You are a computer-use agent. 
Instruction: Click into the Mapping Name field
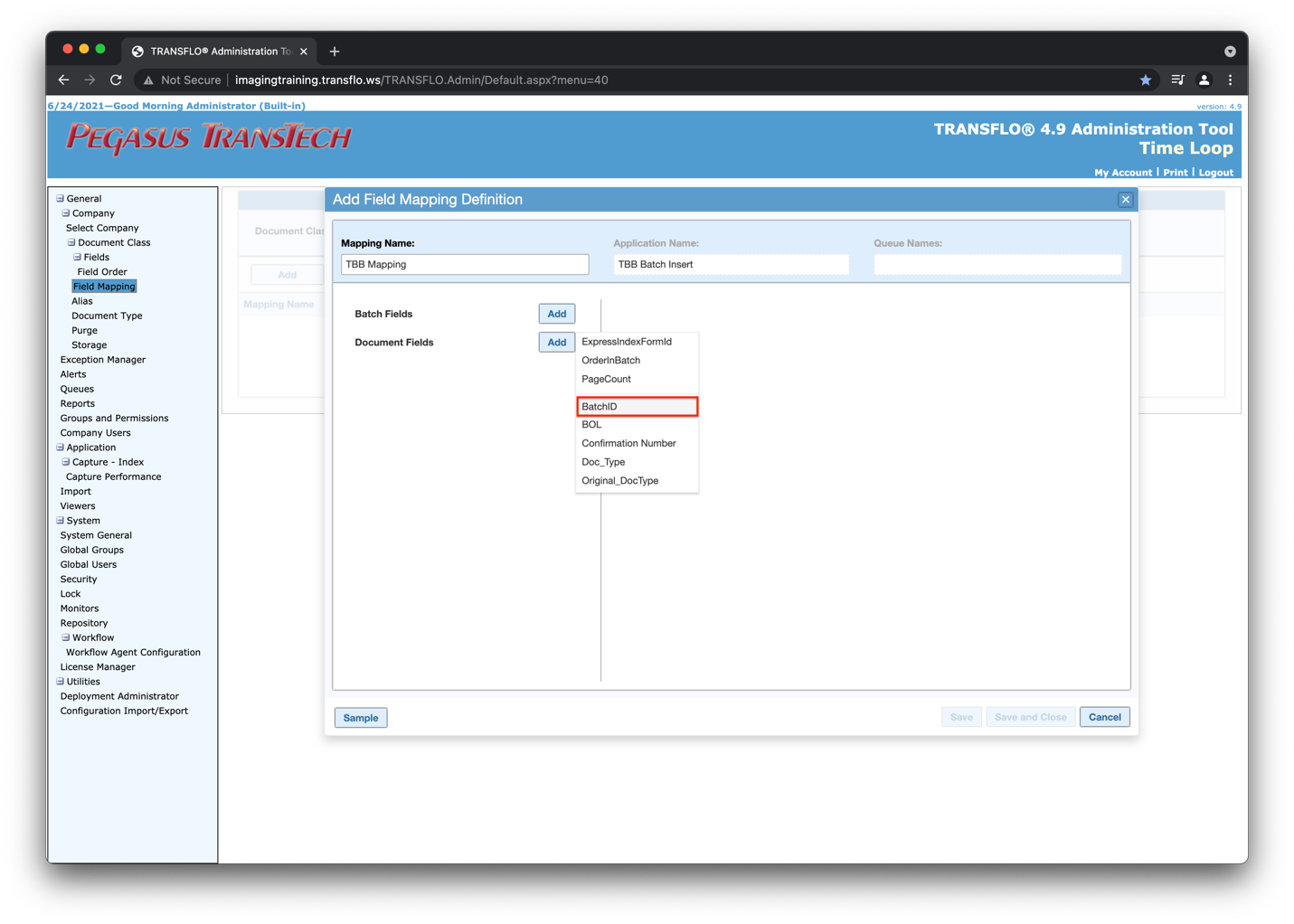(465, 264)
